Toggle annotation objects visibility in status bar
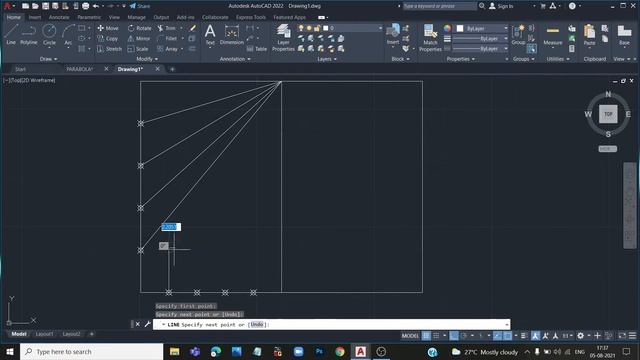 [x=535, y=336]
